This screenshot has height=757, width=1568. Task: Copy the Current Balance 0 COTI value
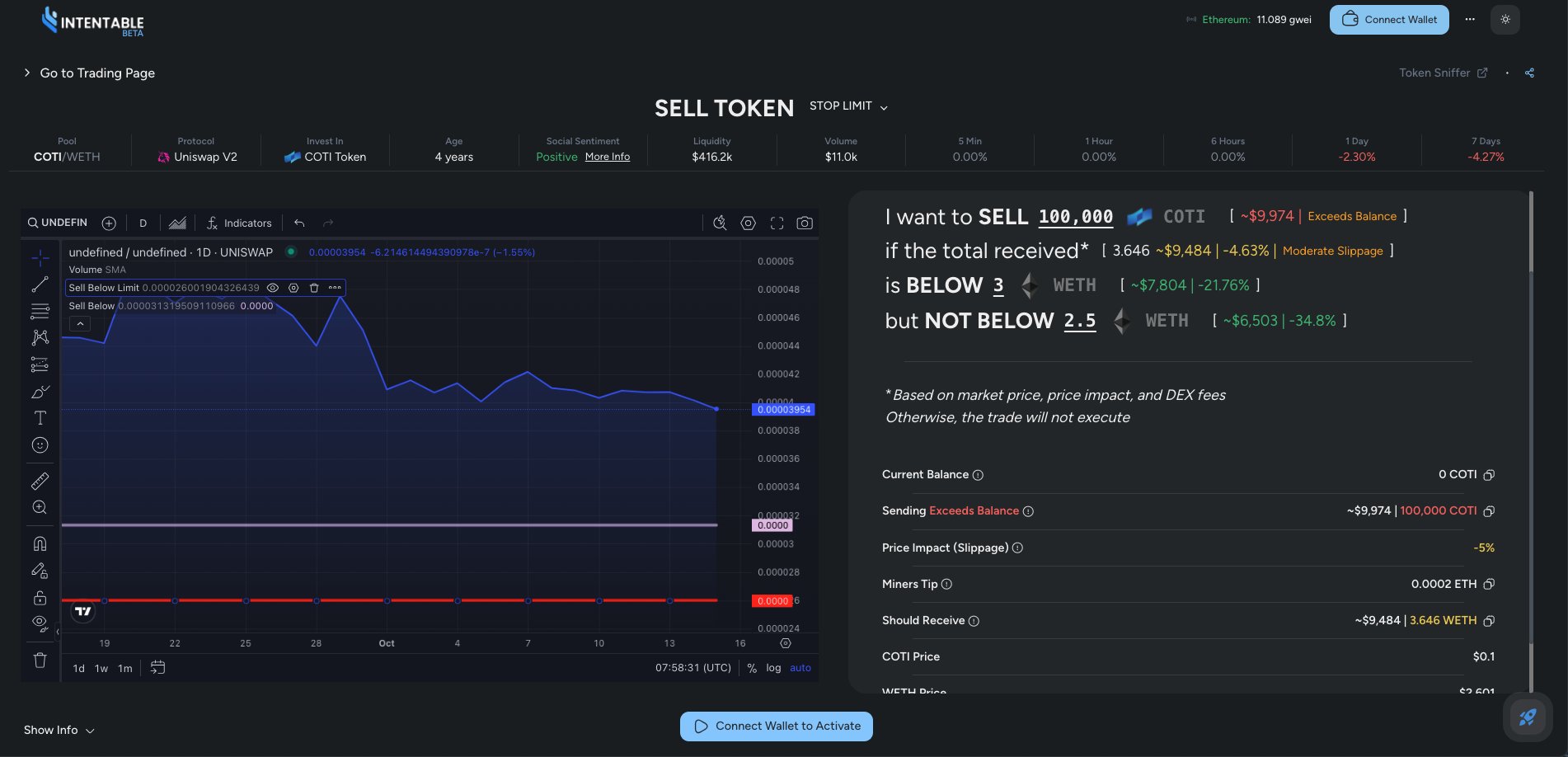pyautogui.click(x=1489, y=475)
